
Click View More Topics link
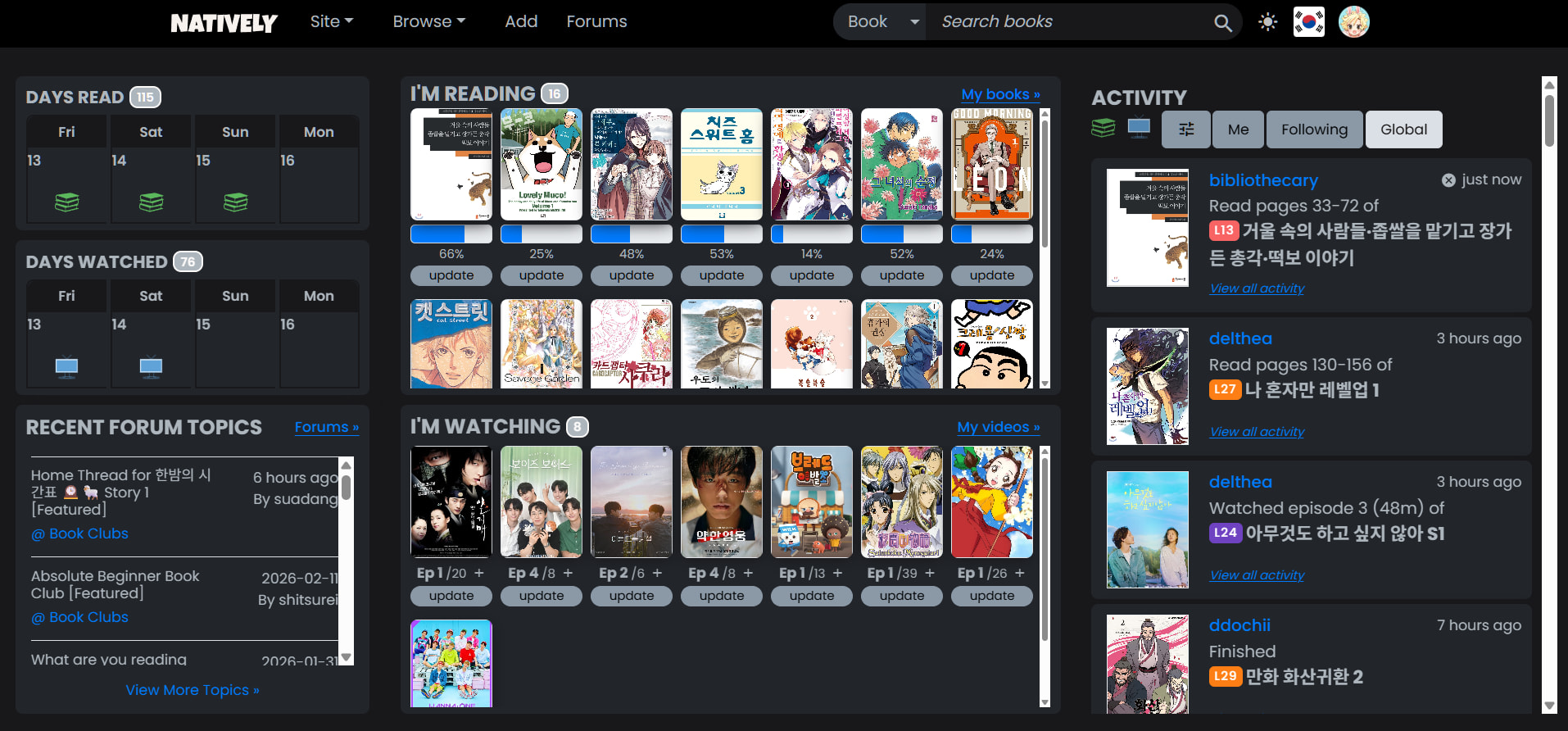pos(192,690)
